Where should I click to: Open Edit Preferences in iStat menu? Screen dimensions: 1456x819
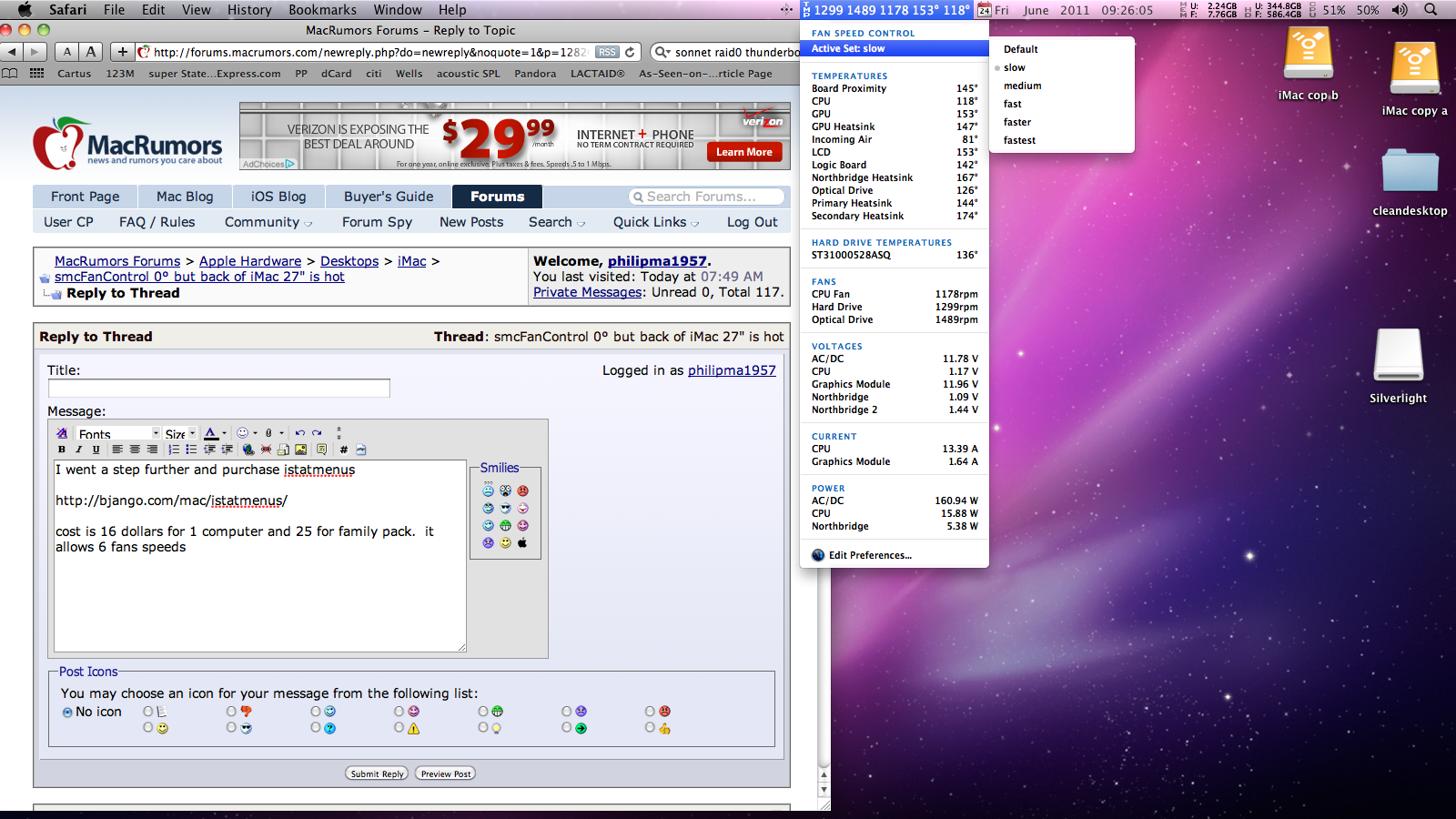coord(870,555)
